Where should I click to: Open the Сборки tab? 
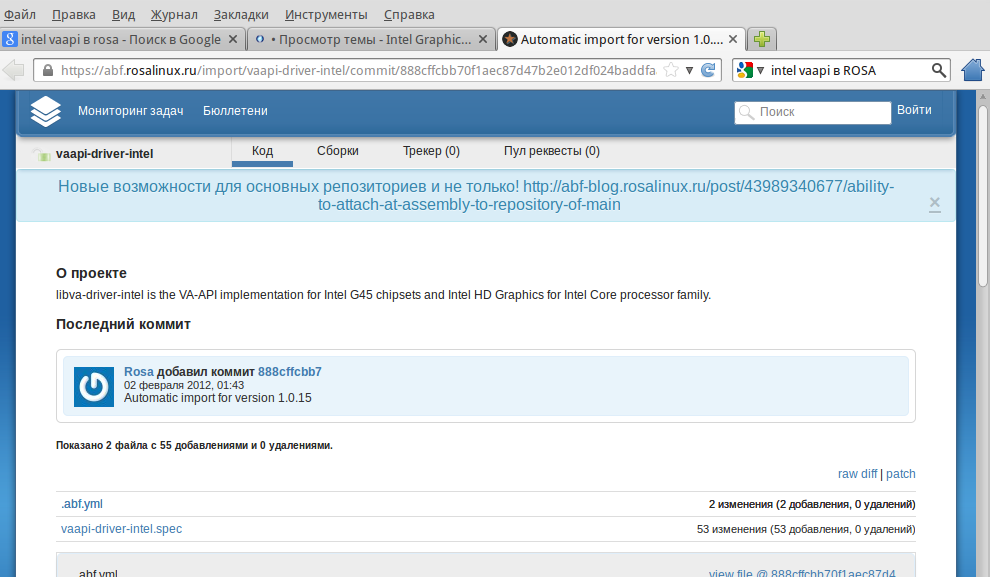coord(338,152)
